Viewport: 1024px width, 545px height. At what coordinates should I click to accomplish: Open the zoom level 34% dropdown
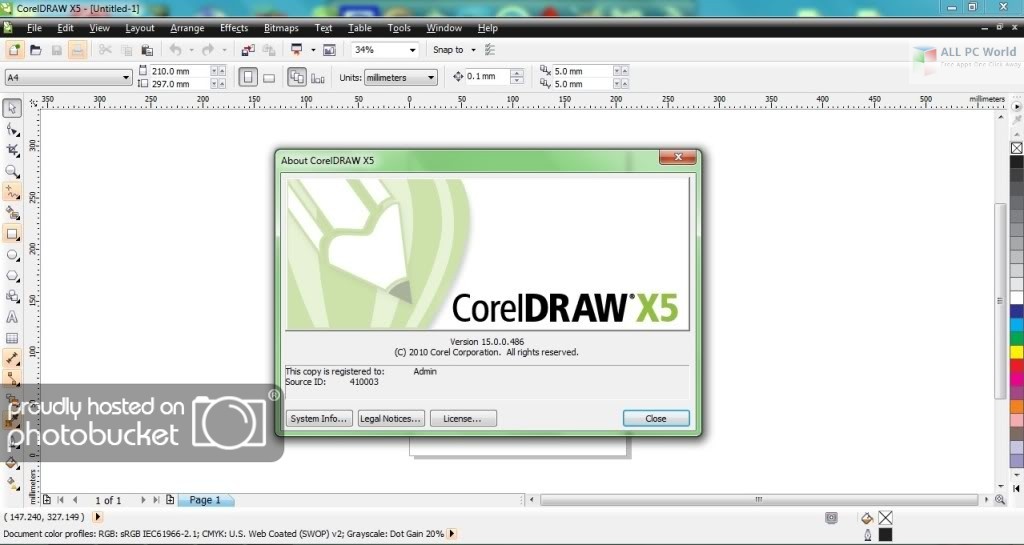[413, 50]
